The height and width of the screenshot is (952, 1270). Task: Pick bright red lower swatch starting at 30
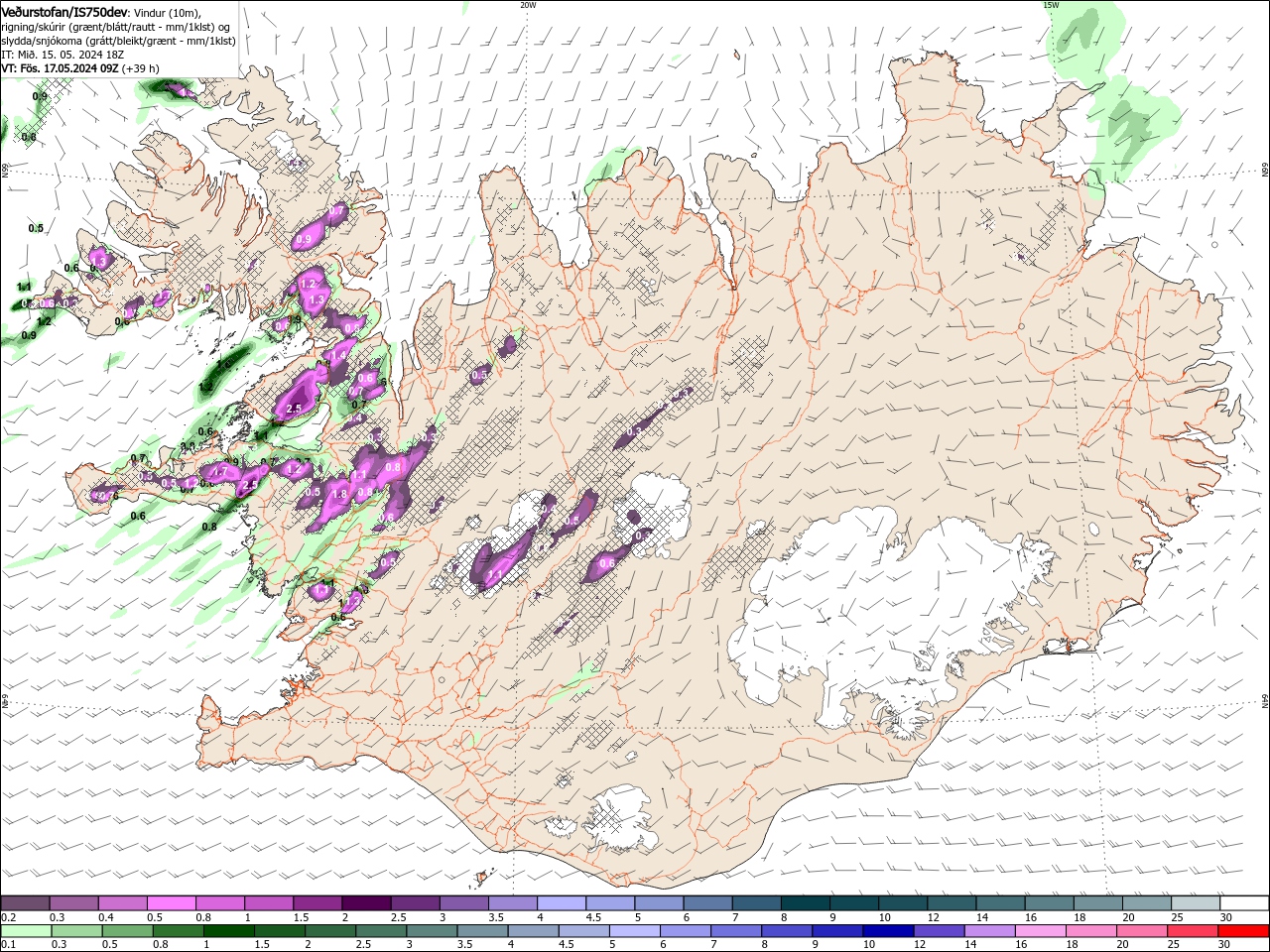point(1243,931)
